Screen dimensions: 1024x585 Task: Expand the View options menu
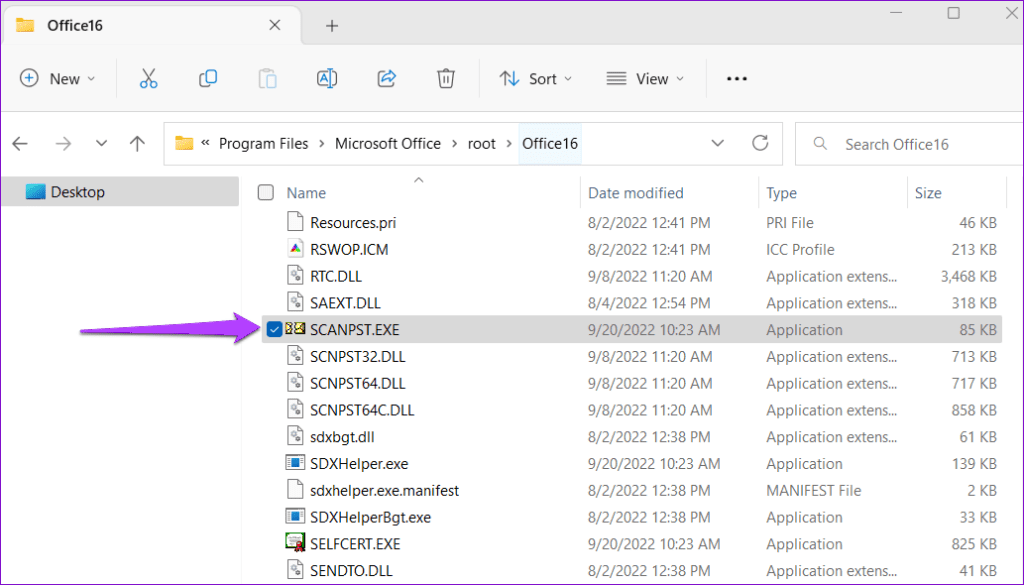tap(646, 78)
